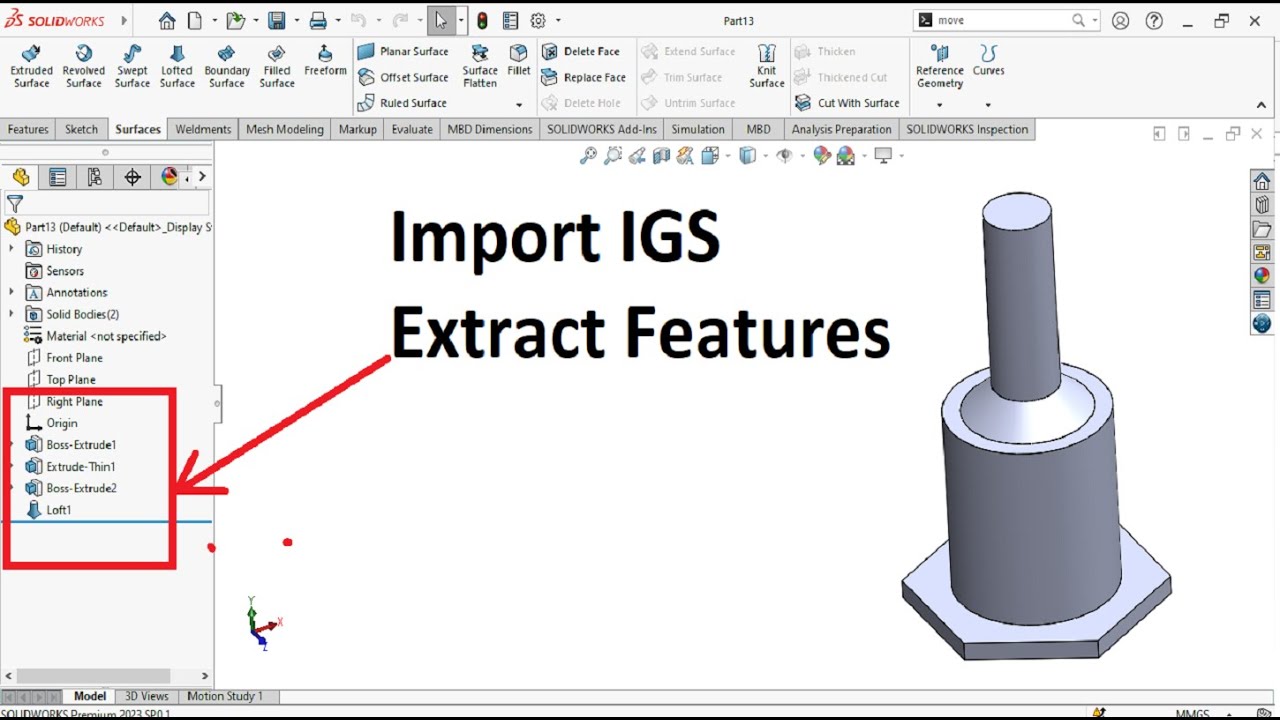The image size is (1280, 720).
Task: Select the Loft1 feature
Action: click(x=48, y=510)
